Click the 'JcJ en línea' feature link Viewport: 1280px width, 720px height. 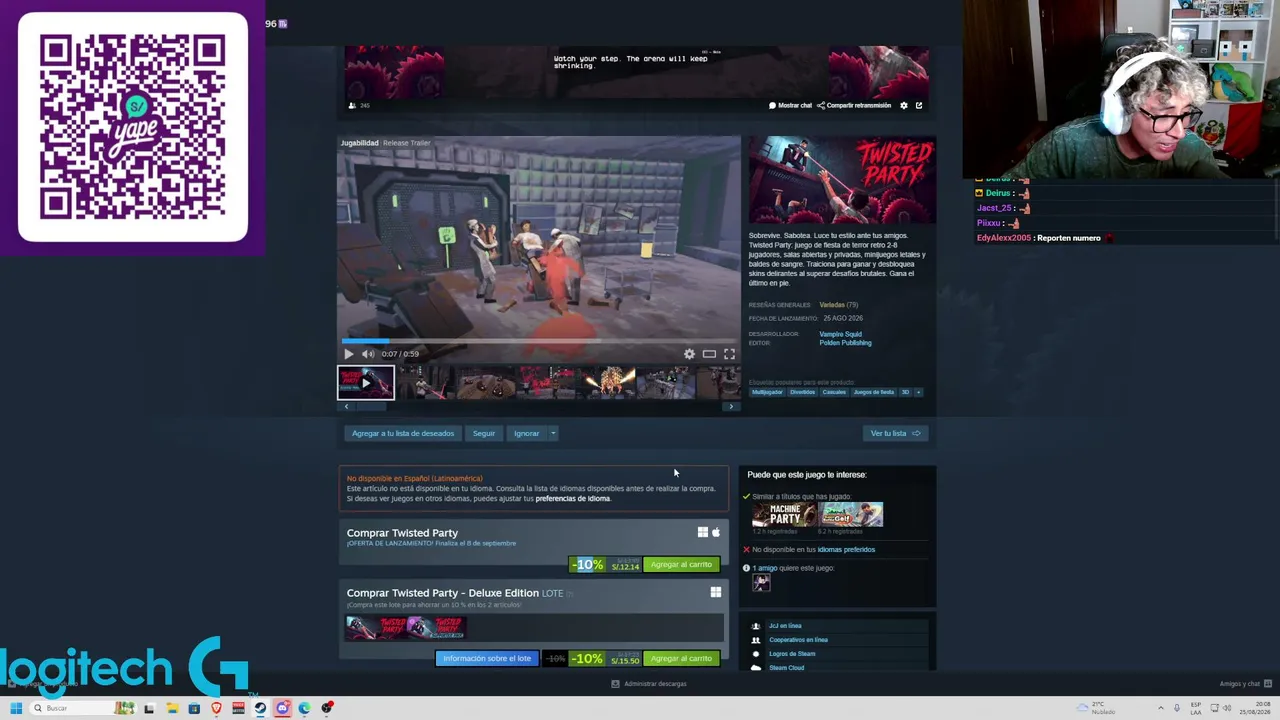coord(785,626)
